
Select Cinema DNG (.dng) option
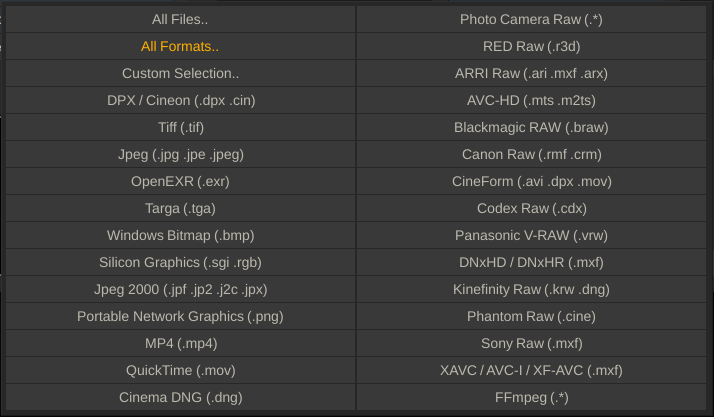click(180, 397)
